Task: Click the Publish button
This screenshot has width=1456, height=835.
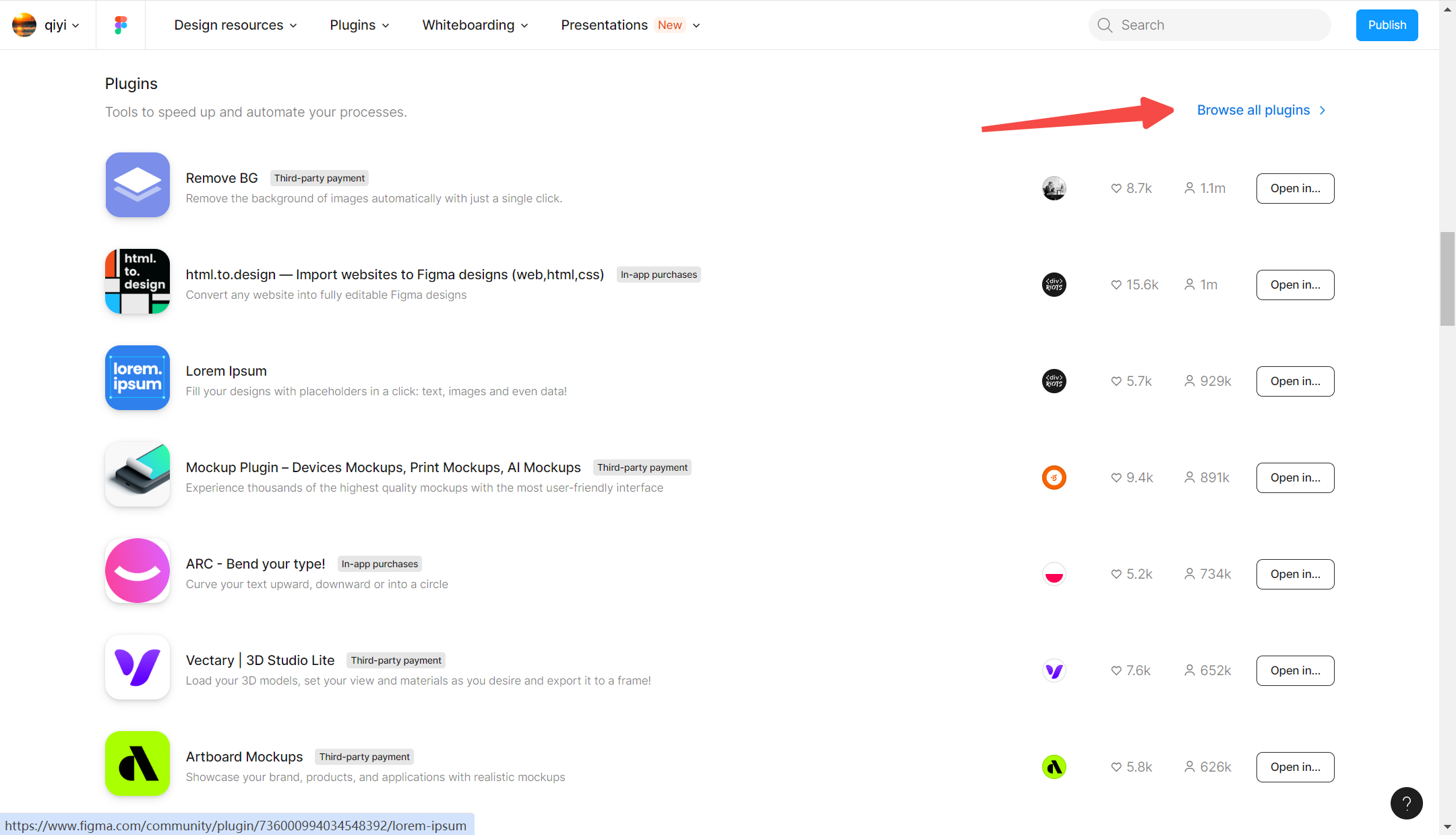Action: (1387, 25)
